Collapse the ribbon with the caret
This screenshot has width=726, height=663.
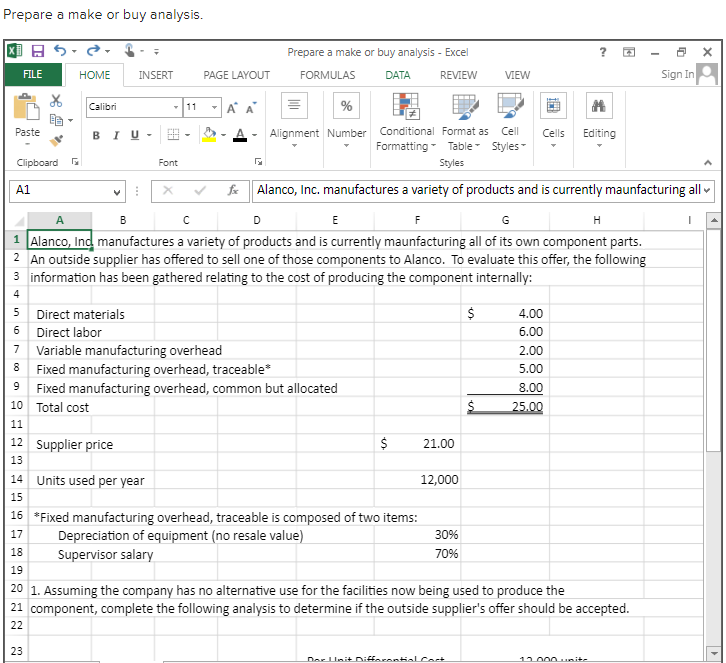click(x=707, y=163)
